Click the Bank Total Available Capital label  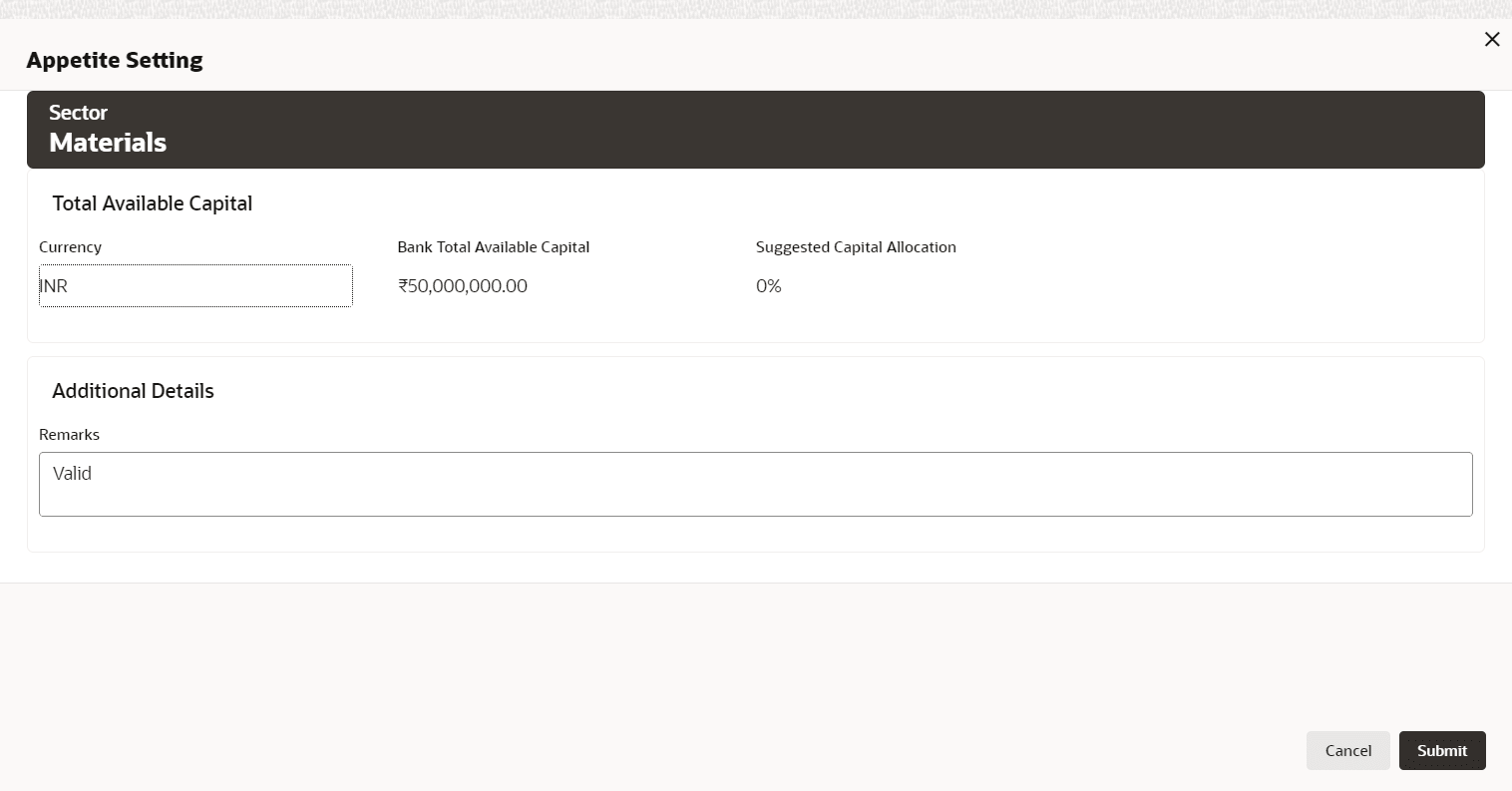pyautogui.click(x=494, y=247)
